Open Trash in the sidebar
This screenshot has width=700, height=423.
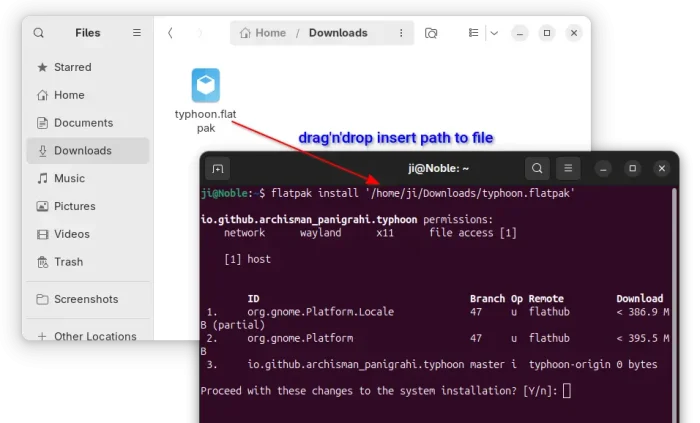88,262
